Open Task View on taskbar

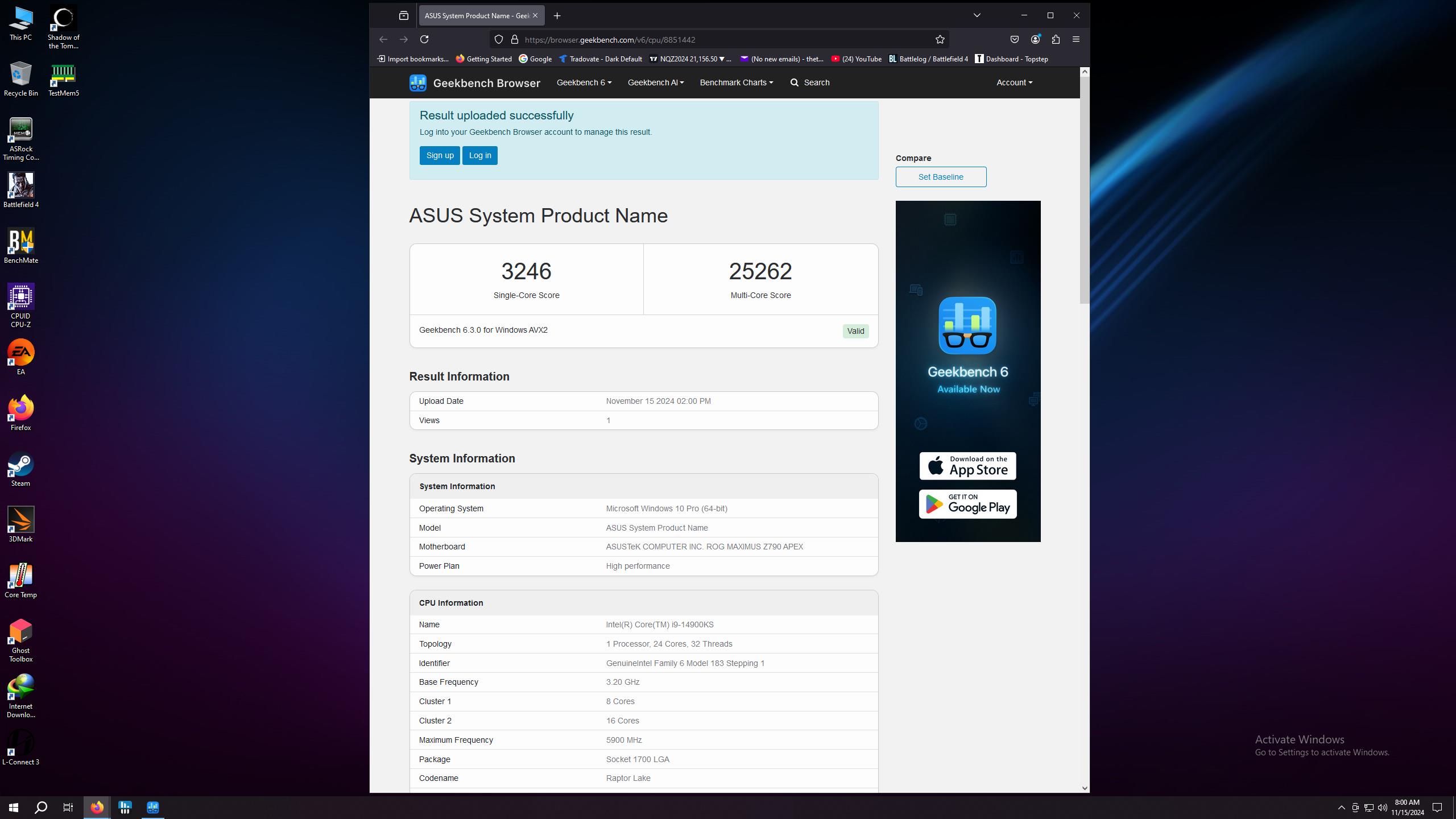[x=68, y=808]
